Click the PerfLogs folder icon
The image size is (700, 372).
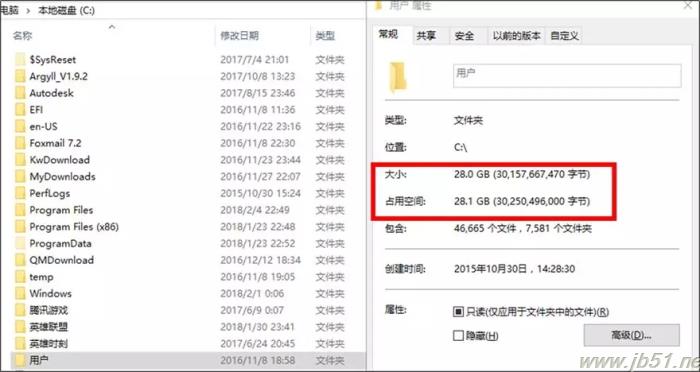[x=20, y=193]
